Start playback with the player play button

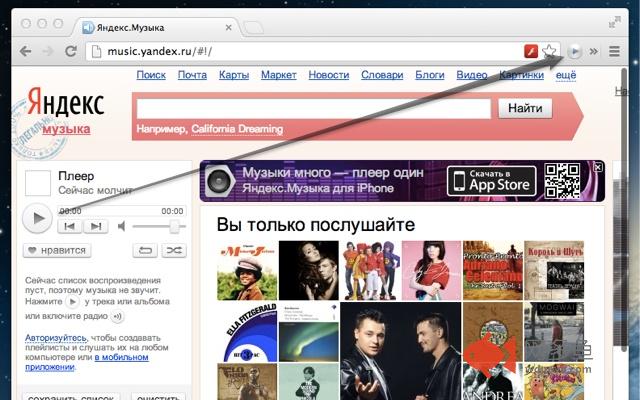tap(37, 218)
